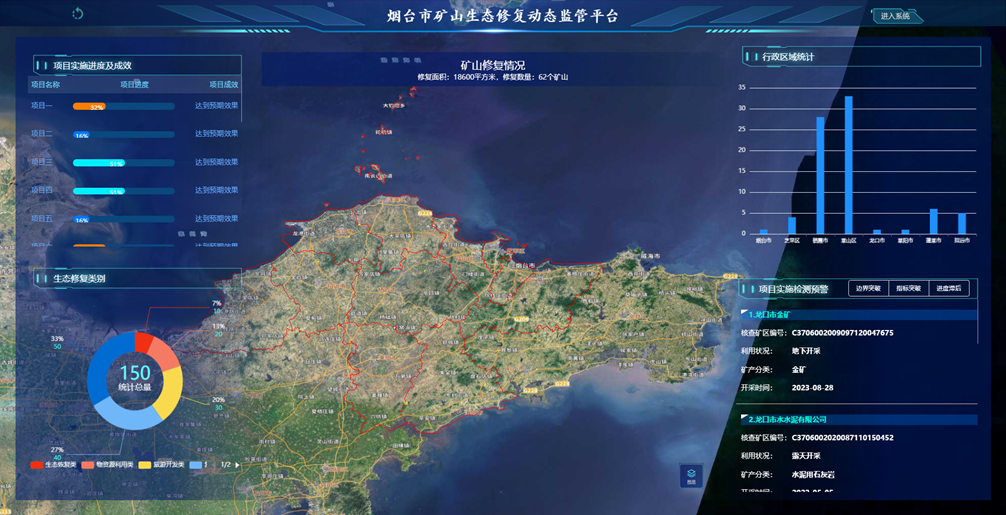Click the bar marker icon beside 行政区域统计

tap(751, 57)
